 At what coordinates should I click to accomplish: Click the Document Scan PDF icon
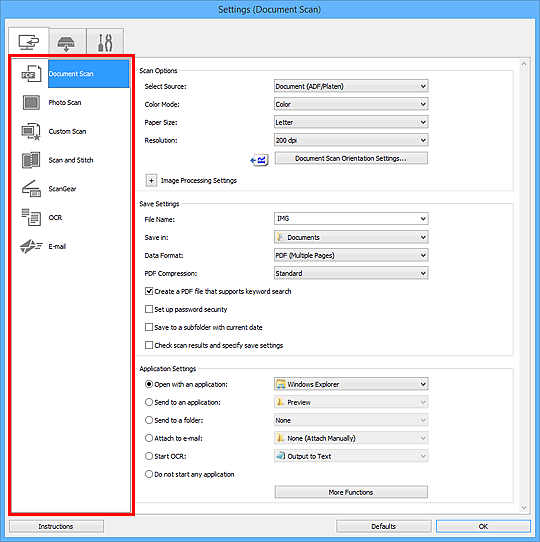pyautogui.click(x=31, y=74)
